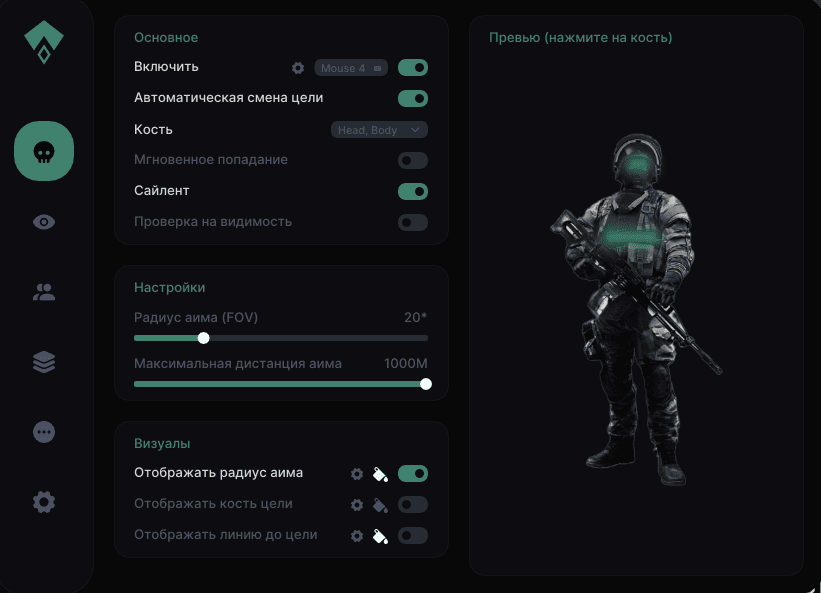Disable Автоматическая смена цели toggle
Screen dimensions: 821x593
tap(413, 98)
